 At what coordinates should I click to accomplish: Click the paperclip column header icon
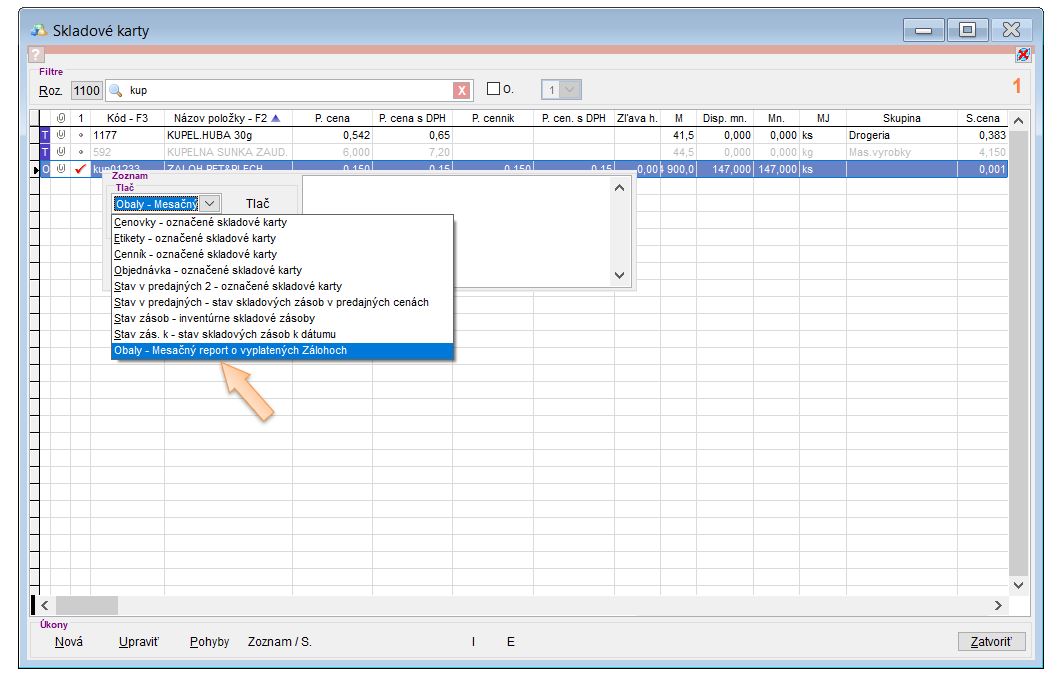pyautogui.click(x=61, y=118)
